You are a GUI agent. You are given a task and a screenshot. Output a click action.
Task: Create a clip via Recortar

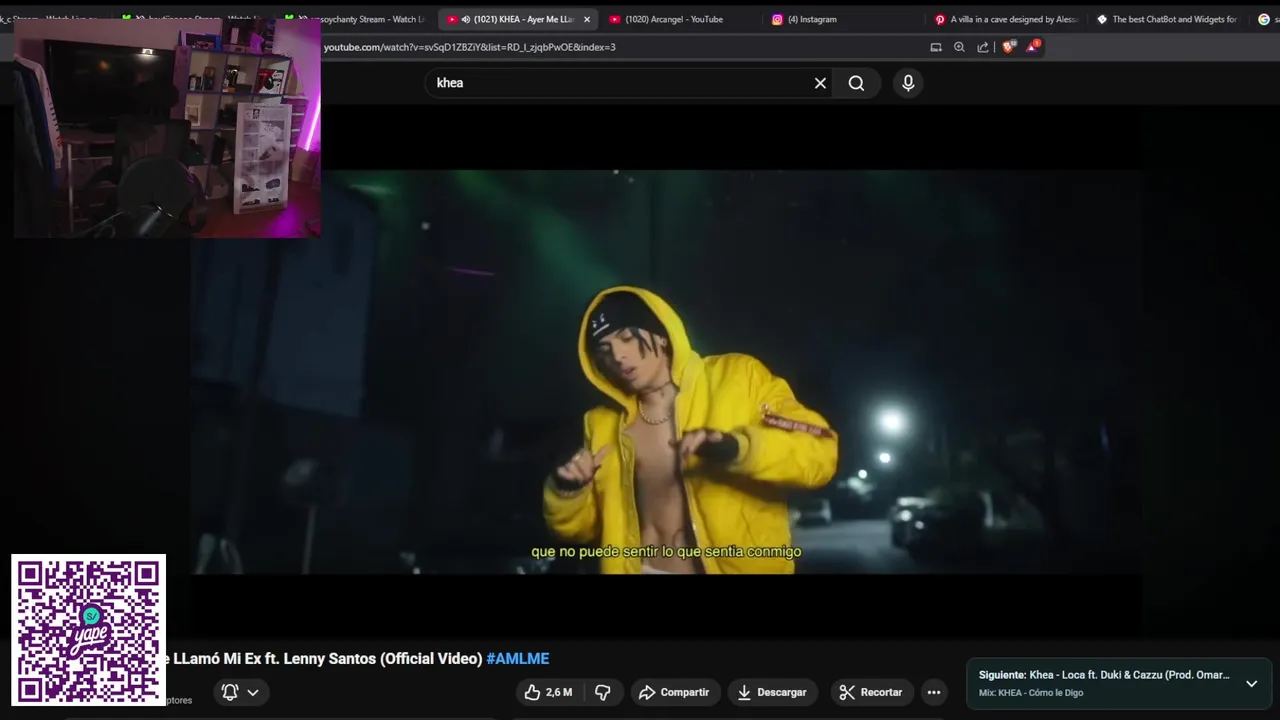tap(871, 692)
